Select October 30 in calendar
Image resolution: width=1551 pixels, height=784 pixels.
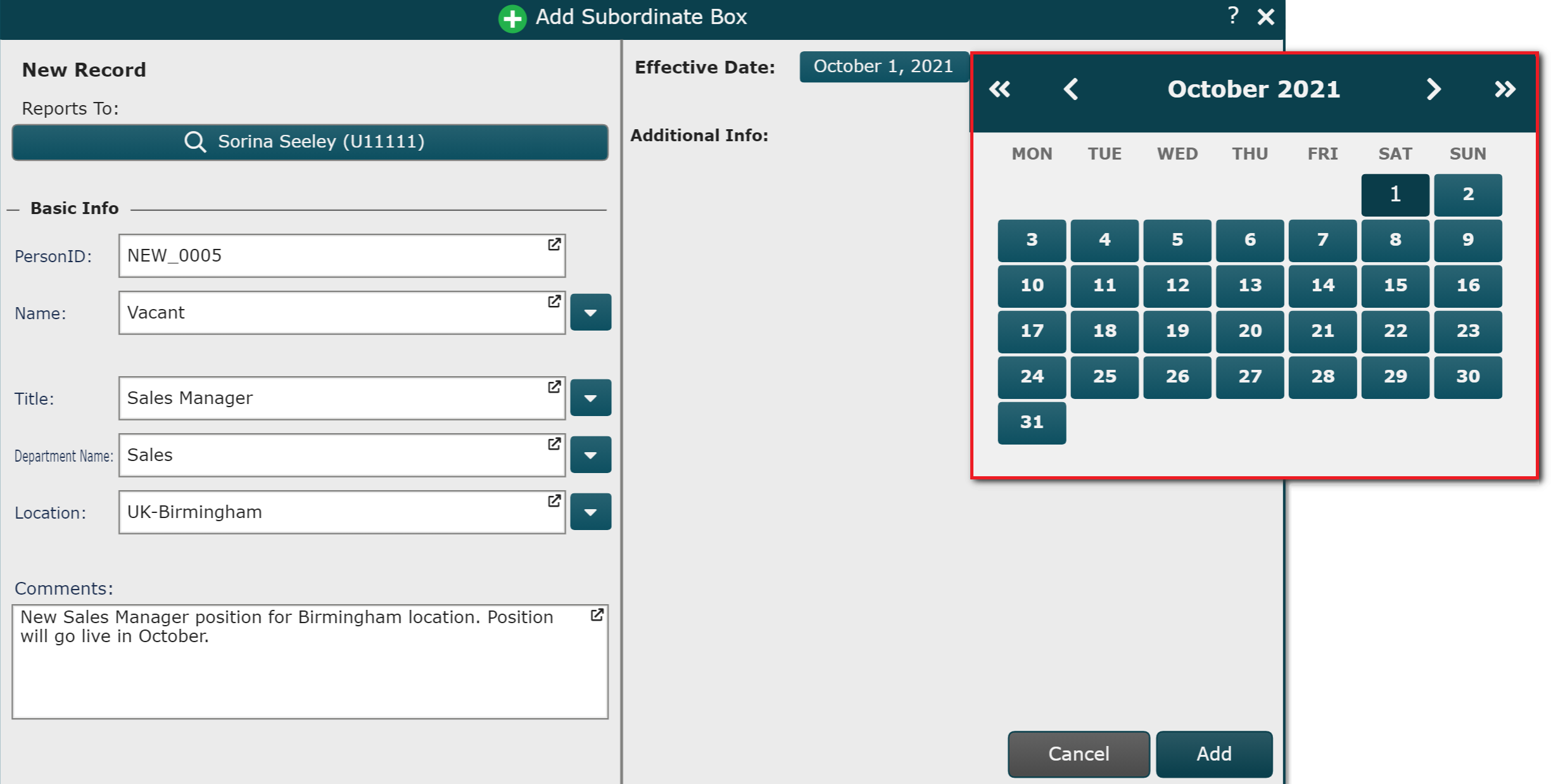pos(1468,377)
